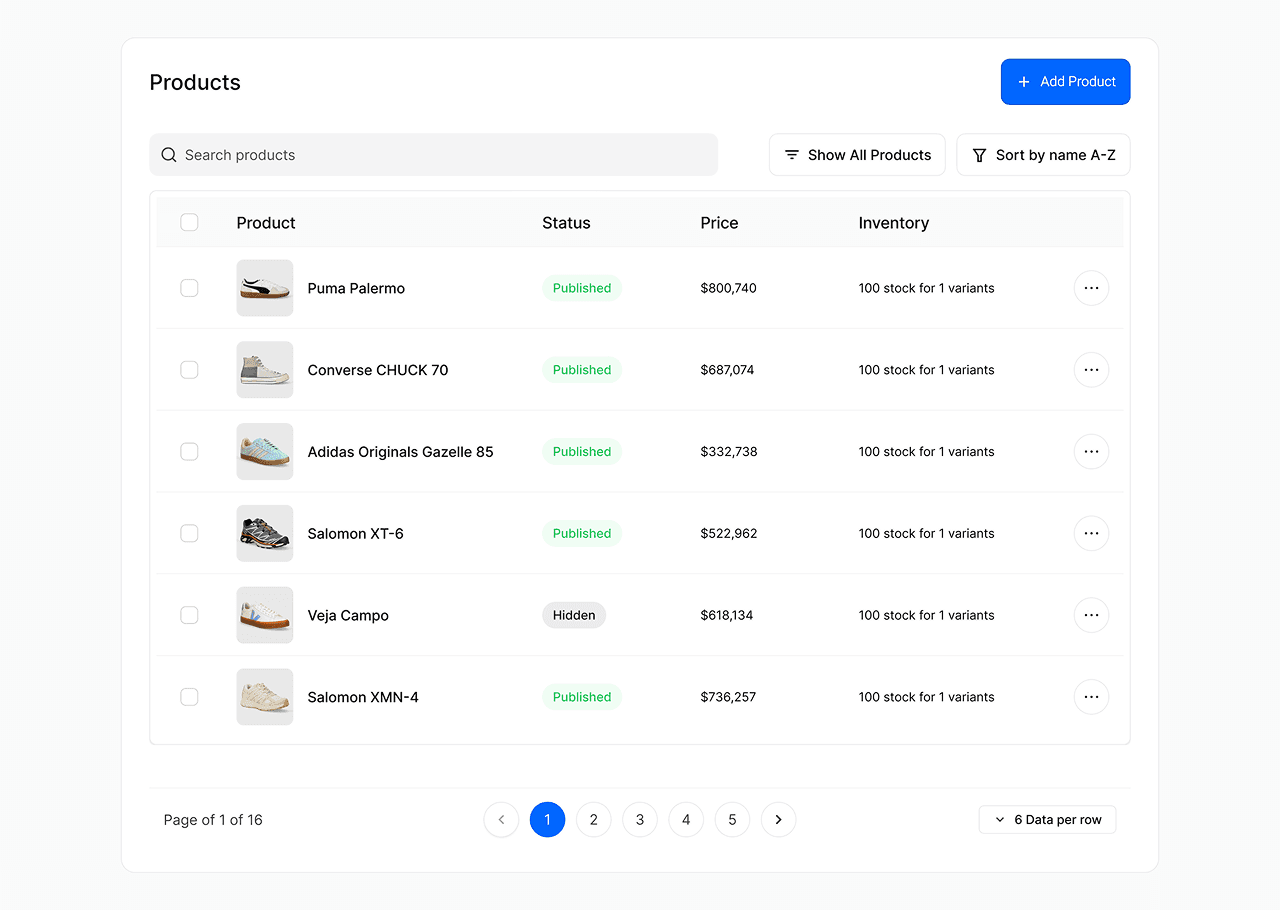Click the Converse CHUCK 70 thumbnail
The width and height of the screenshot is (1280, 910).
265,370
